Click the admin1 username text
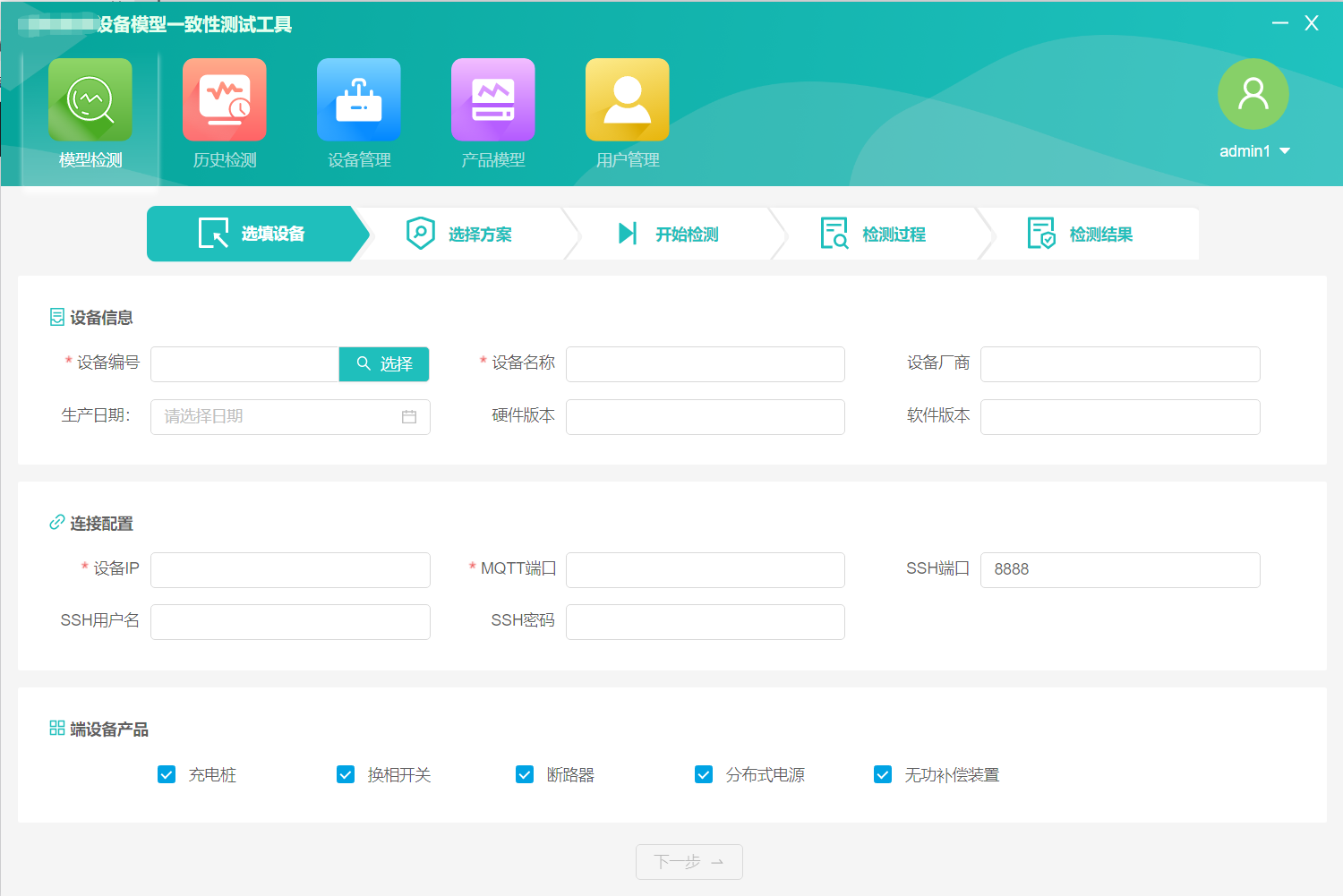The width and height of the screenshot is (1343, 896). (1245, 151)
